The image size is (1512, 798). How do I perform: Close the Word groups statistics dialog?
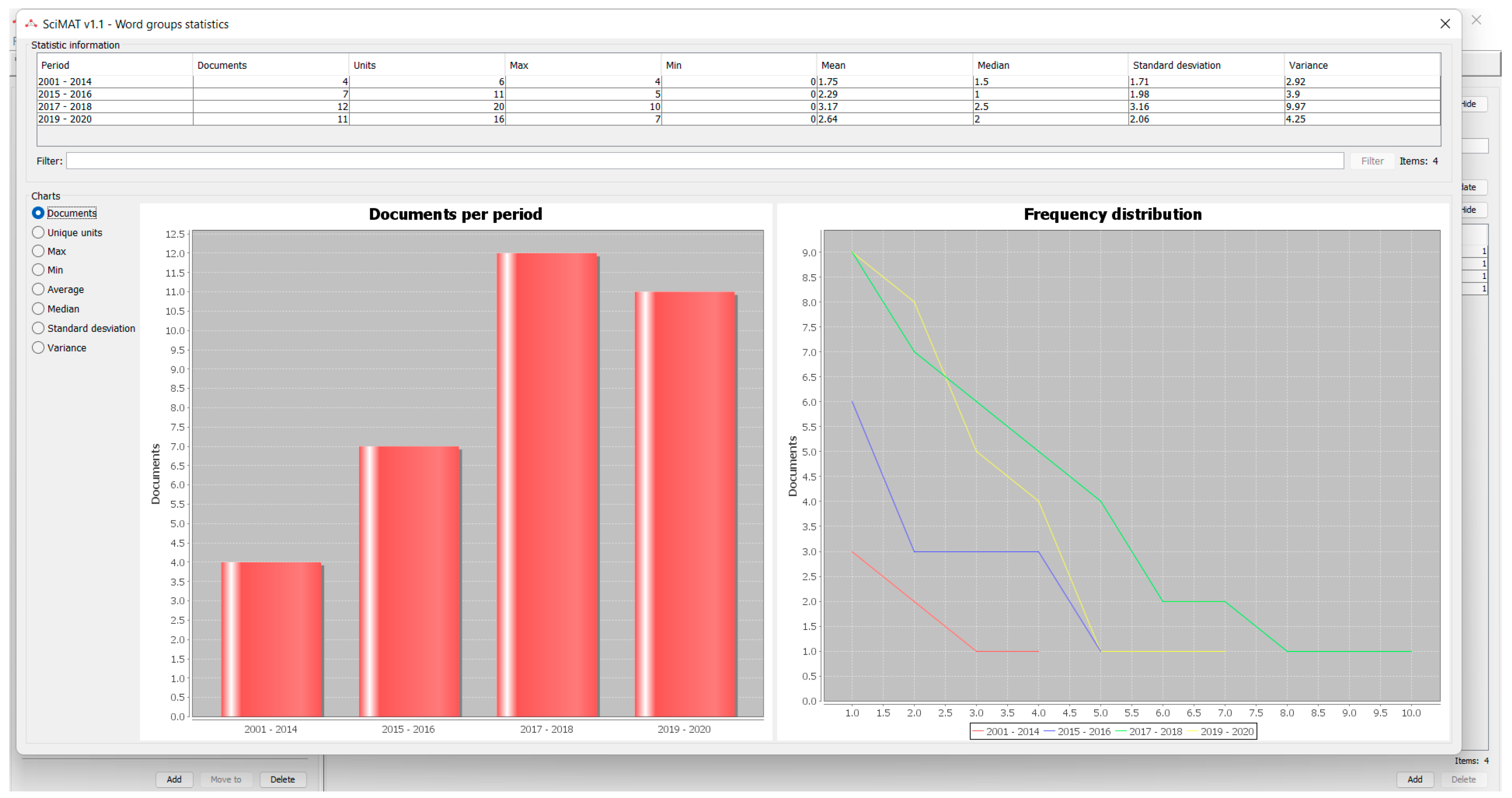click(1445, 23)
